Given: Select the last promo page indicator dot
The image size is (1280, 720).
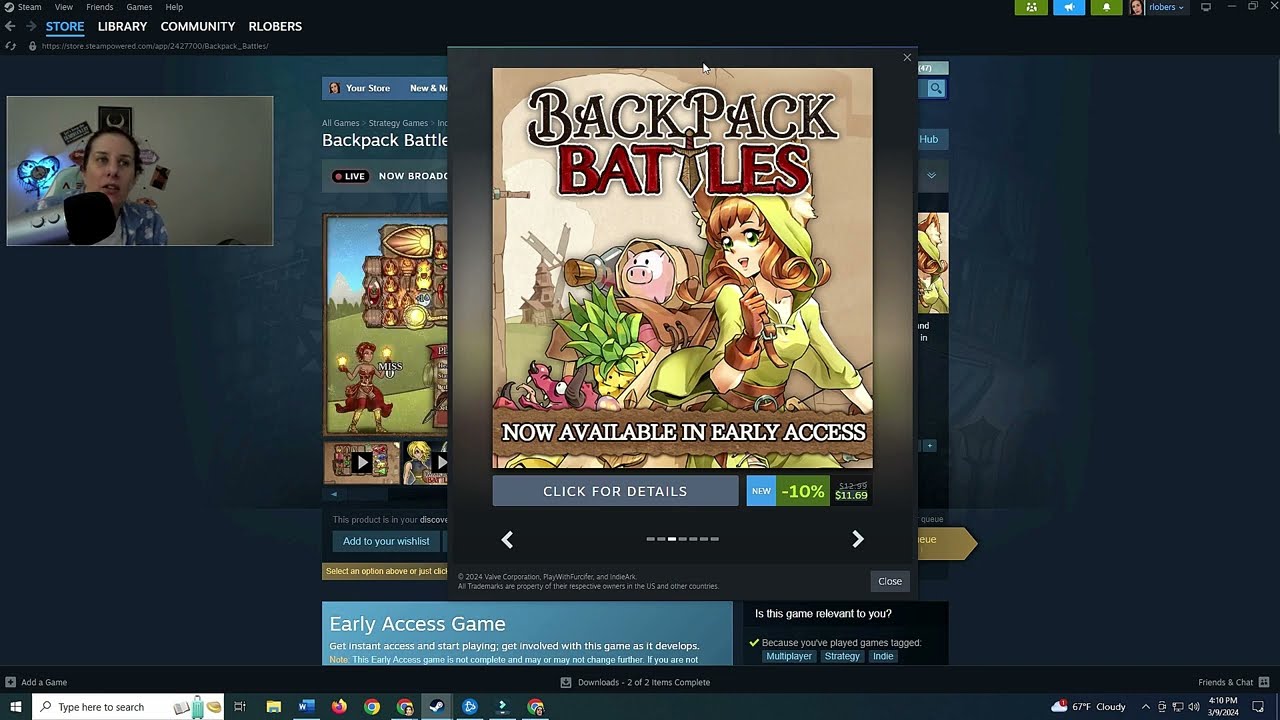Looking at the screenshot, I should pyautogui.click(x=714, y=539).
